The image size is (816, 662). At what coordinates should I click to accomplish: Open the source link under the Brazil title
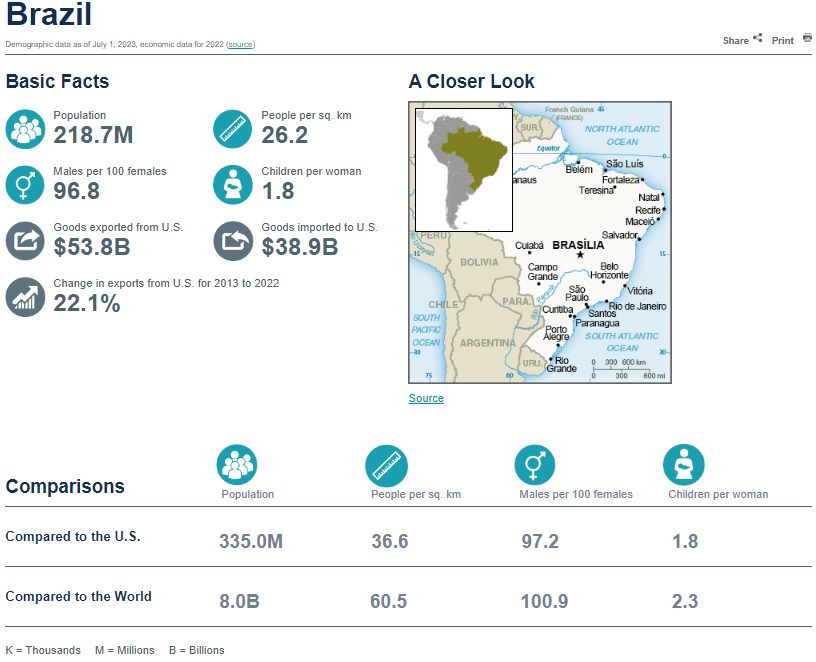tap(240, 45)
